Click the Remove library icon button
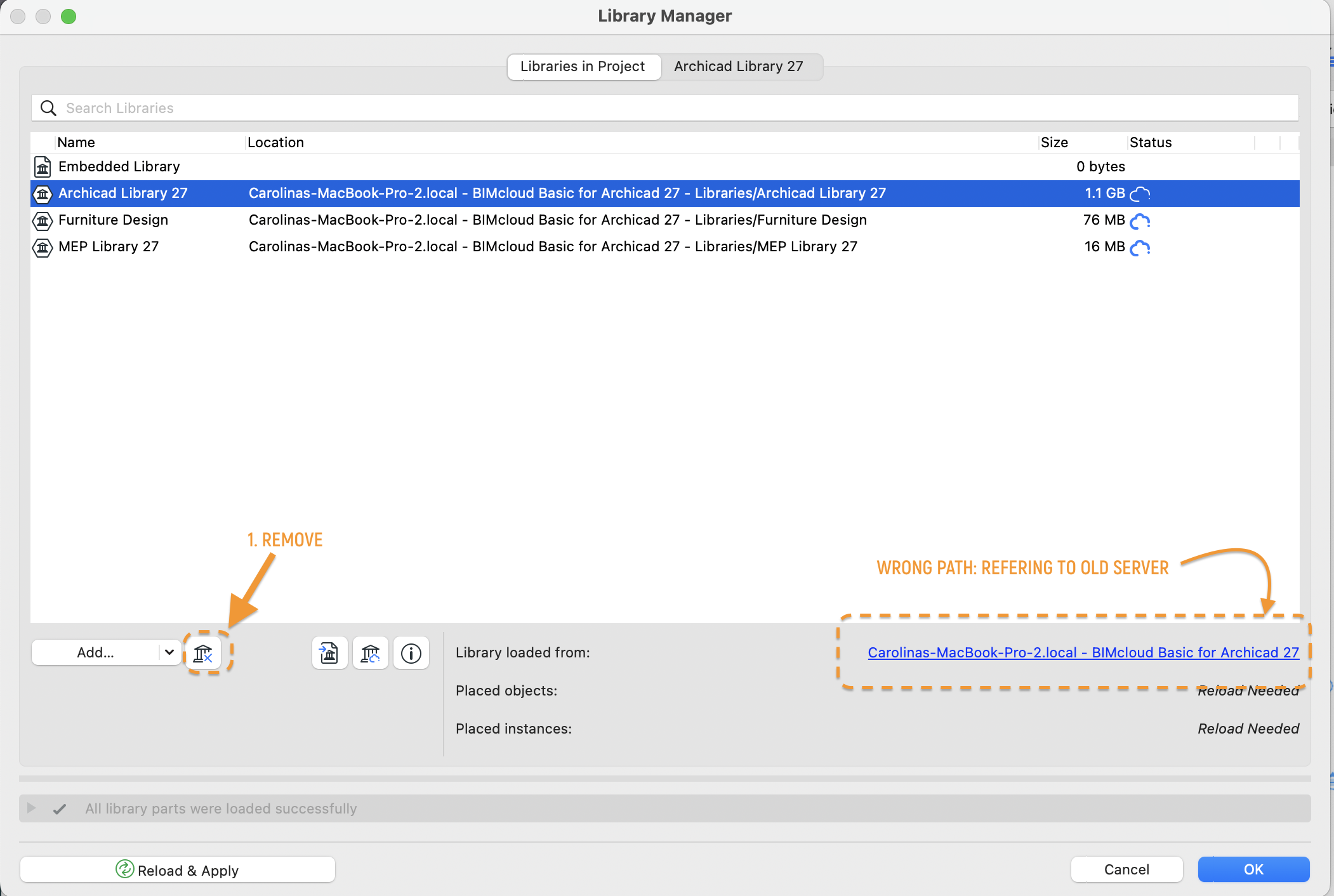1334x896 pixels. tap(203, 653)
